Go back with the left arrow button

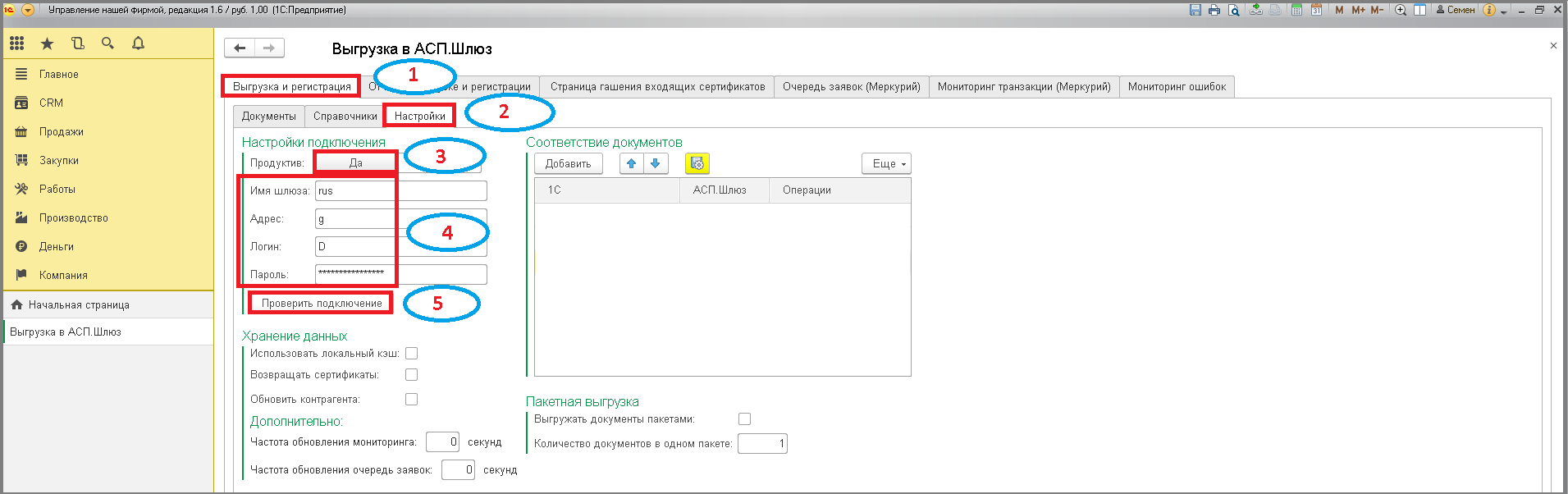point(240,48)
